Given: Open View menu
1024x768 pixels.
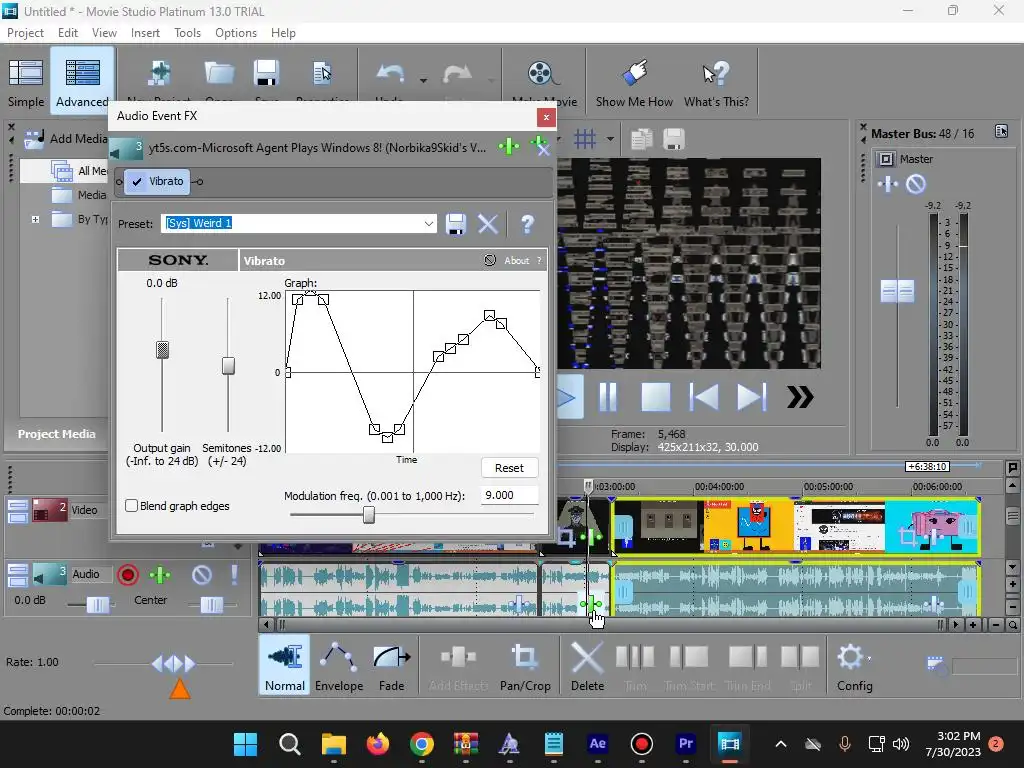Looking at the screenshot, I should pos(104,33).
